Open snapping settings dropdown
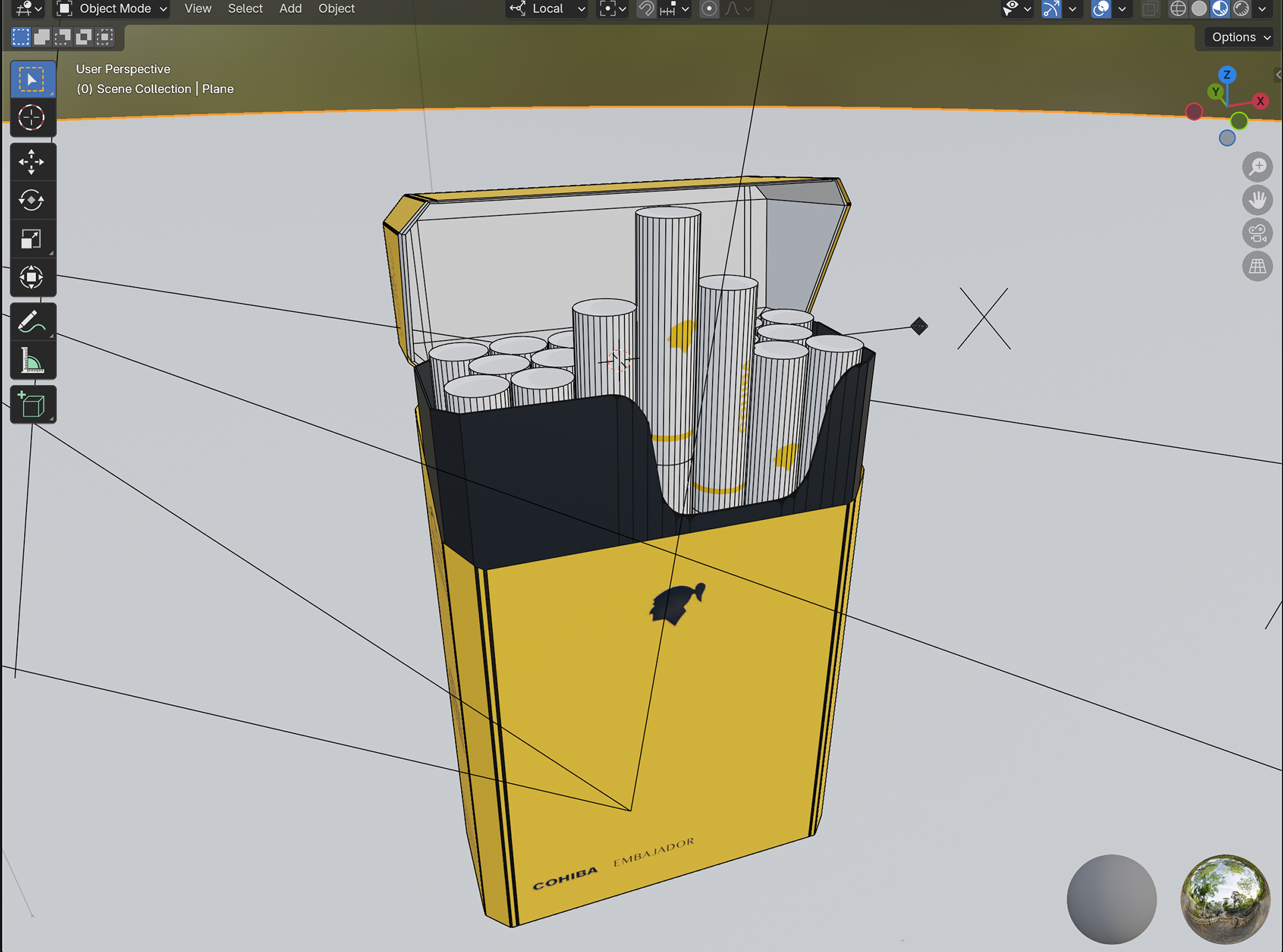This screenshot has height=952, width=1283. point(674,9)
